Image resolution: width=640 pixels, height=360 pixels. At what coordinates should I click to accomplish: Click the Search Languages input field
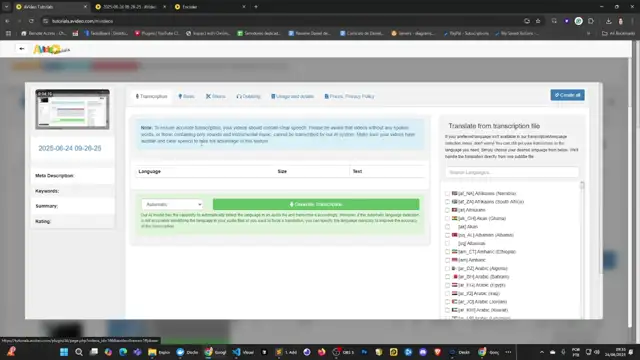512,172
